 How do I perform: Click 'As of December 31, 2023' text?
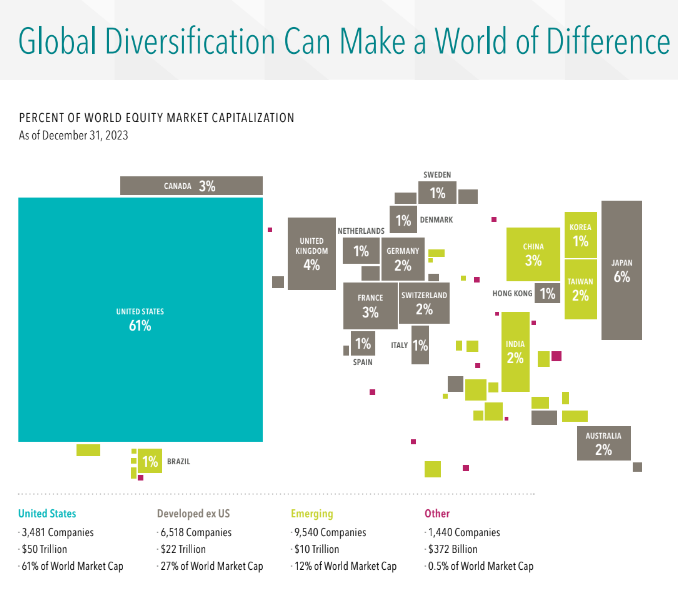(x=74, y=136)
